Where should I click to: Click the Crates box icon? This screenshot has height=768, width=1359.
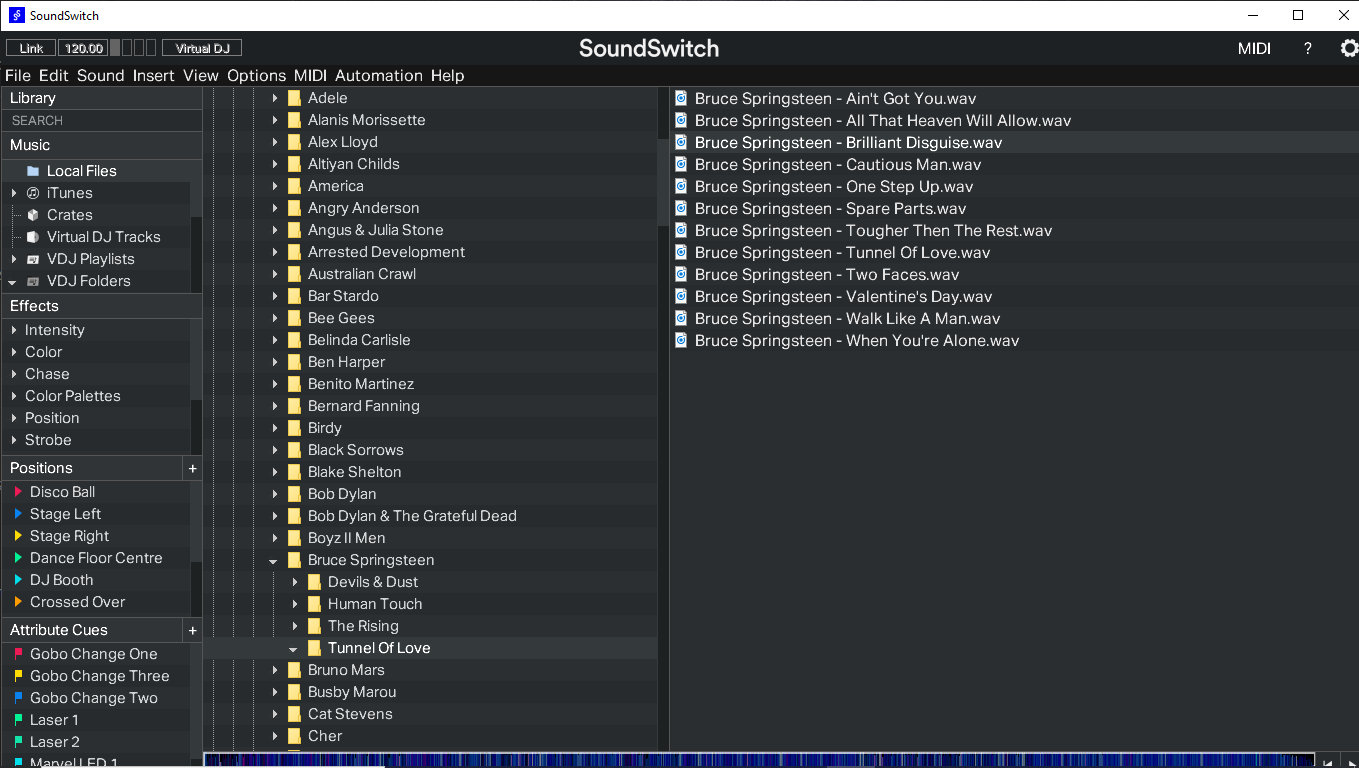(x=33, y=215)
